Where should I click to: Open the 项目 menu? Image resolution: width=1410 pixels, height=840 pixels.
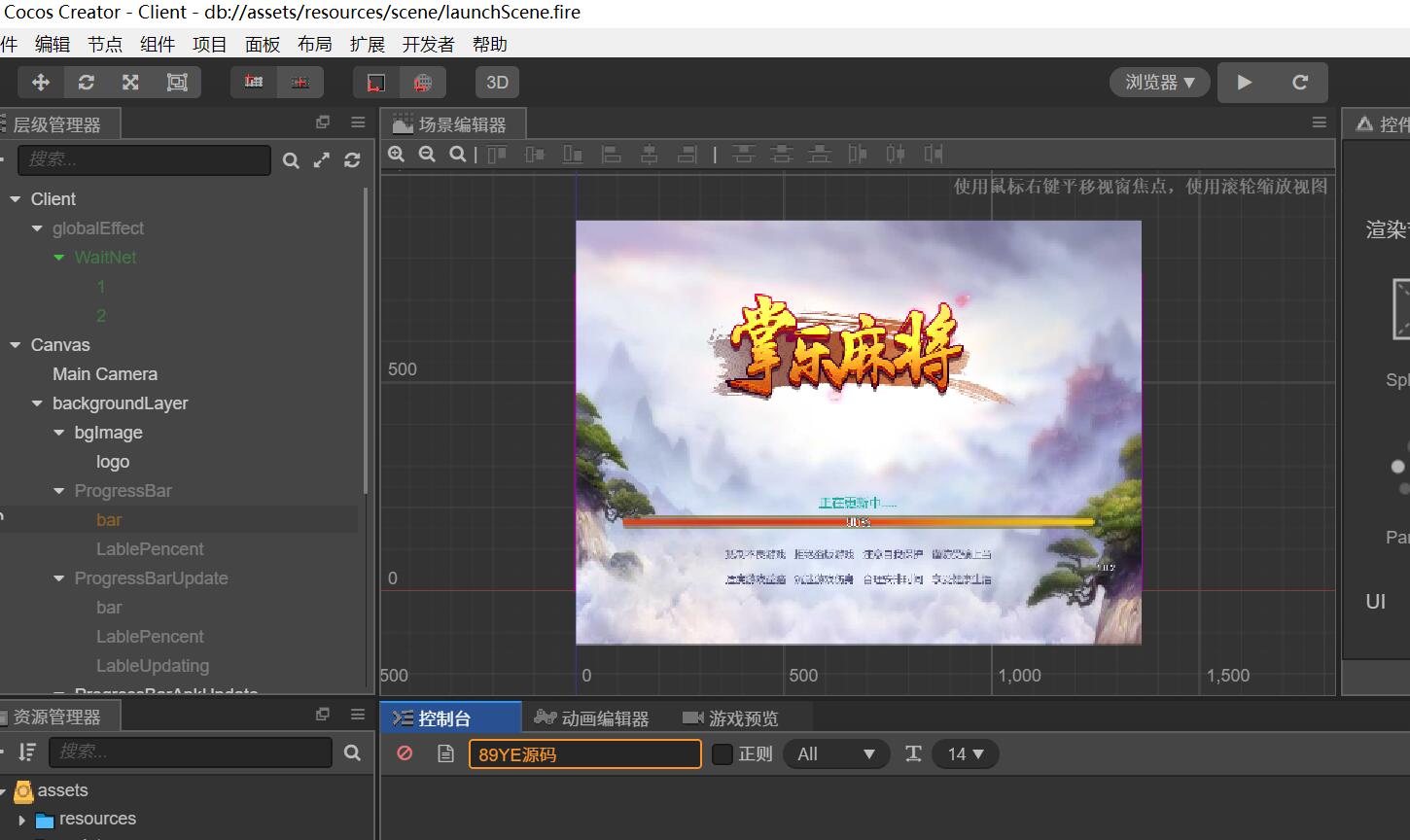click(x=210, y=44)
